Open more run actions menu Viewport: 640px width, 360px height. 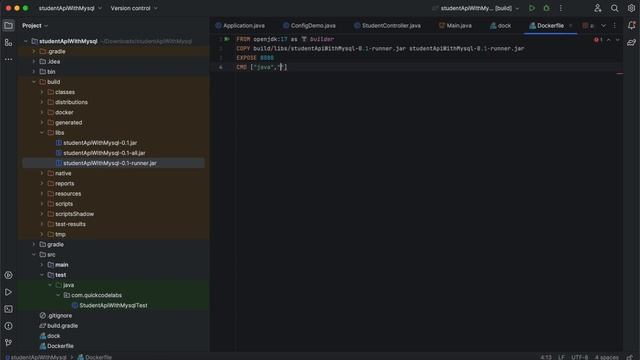click(x=561, y=8)
